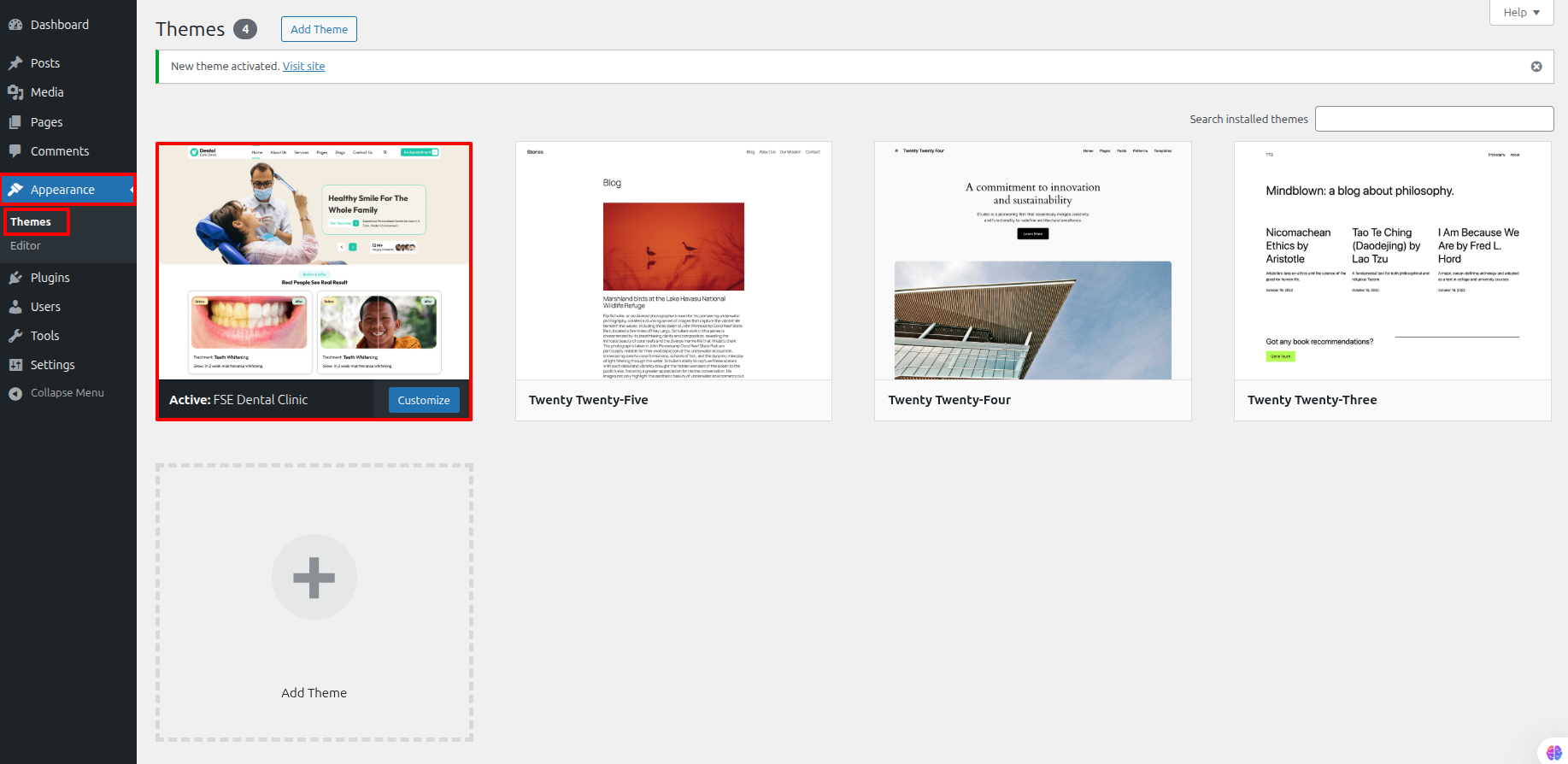Customize the FSE Dental Clinic theme
The image size is (1568, 764).
point(423,400)
